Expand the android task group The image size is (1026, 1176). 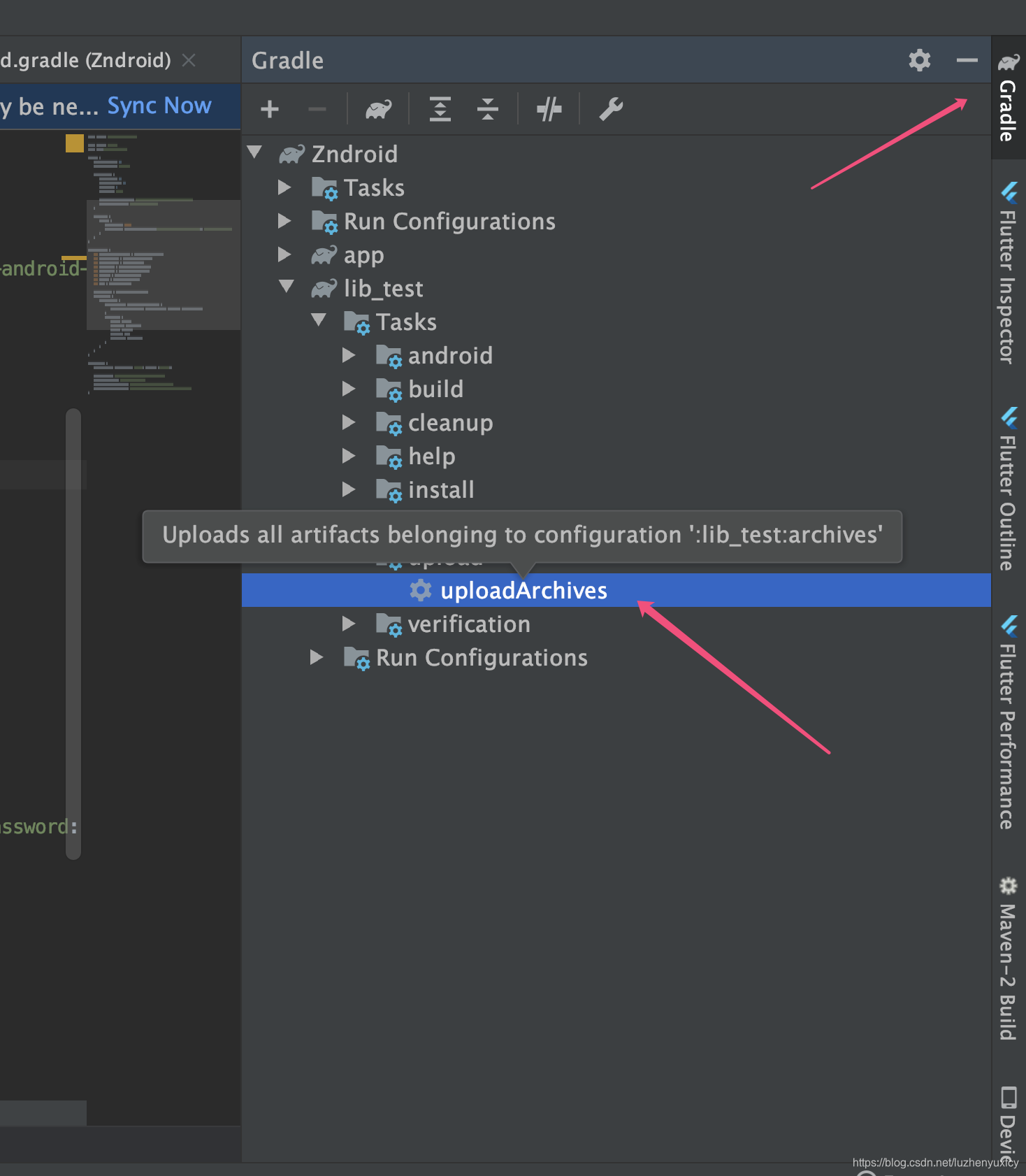[348, 354]
